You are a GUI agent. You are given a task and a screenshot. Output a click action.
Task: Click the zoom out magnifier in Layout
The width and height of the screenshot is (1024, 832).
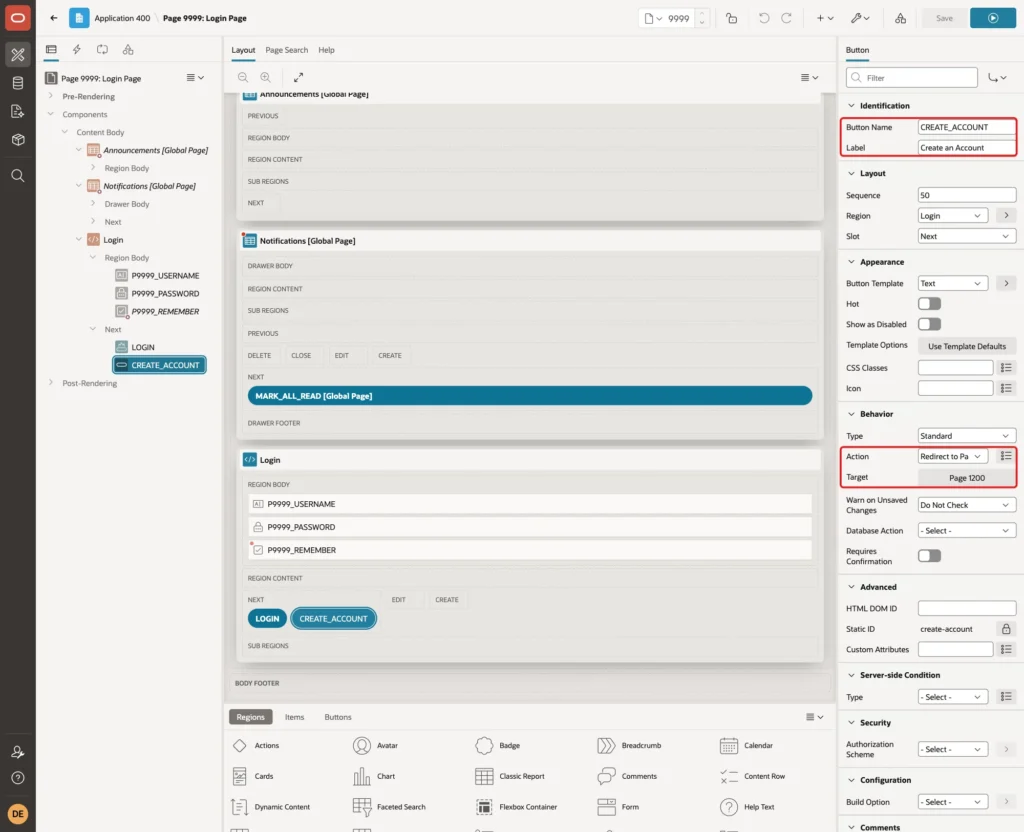tap(243, 77)
